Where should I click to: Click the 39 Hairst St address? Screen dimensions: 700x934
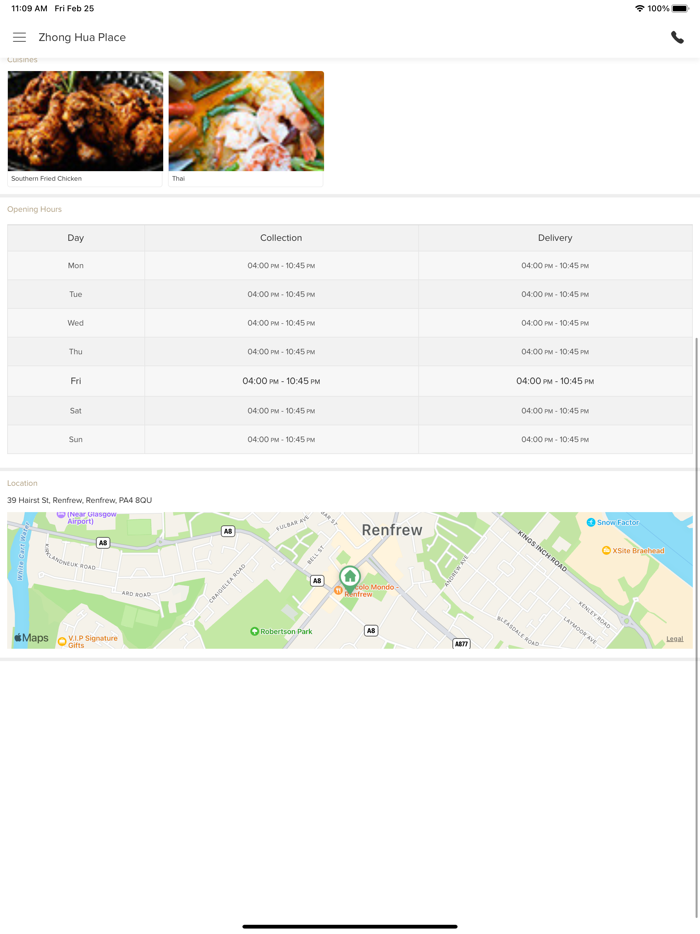point(79,500)
